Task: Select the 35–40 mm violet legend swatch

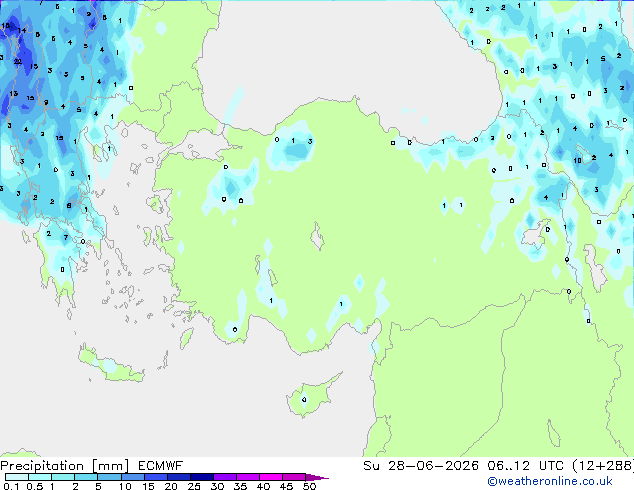Action: [x=247, y=477]
